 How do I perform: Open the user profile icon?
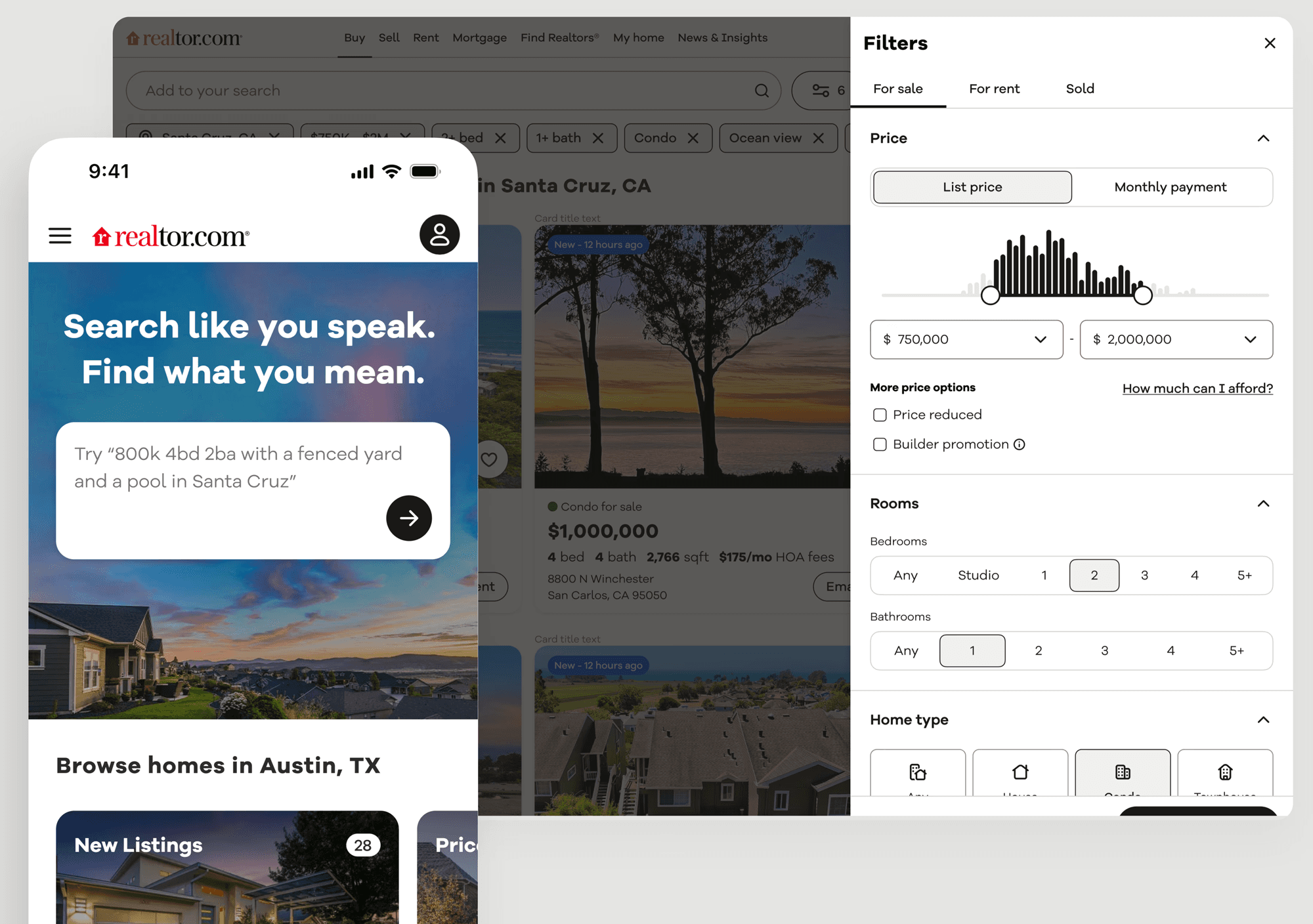pos(439,235)
